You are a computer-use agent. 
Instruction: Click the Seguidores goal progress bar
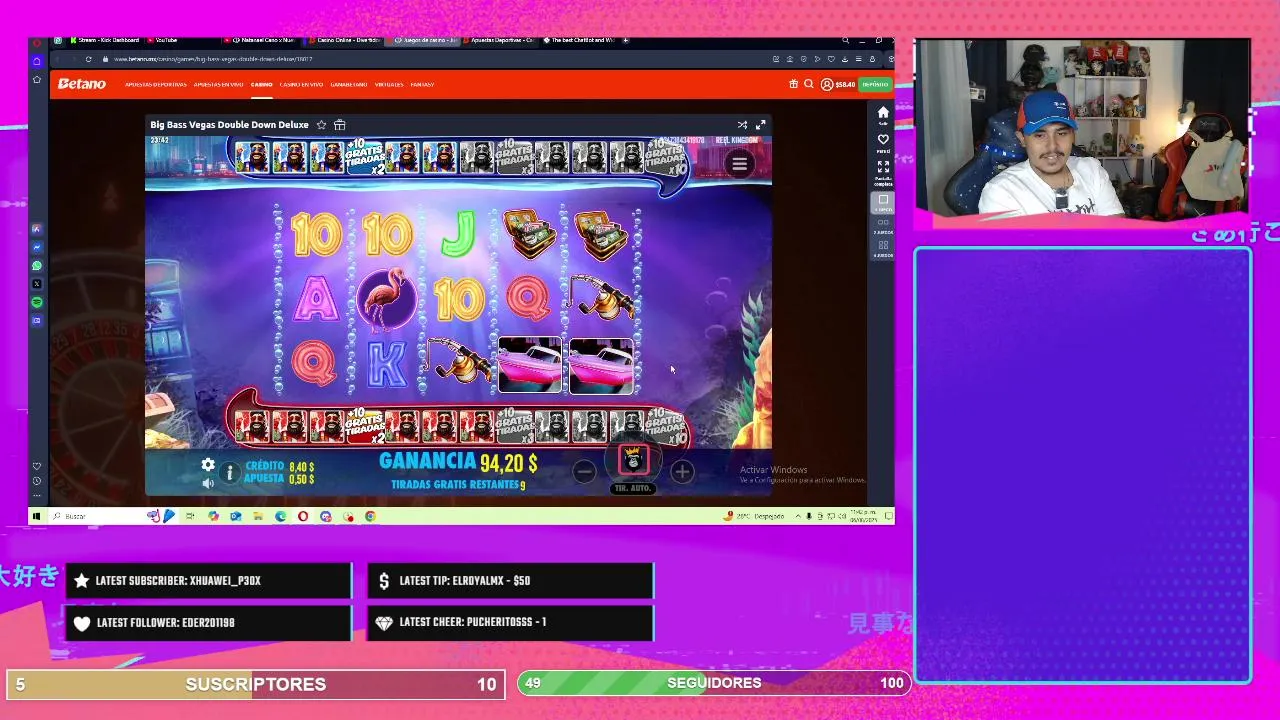tap(714, 683)
